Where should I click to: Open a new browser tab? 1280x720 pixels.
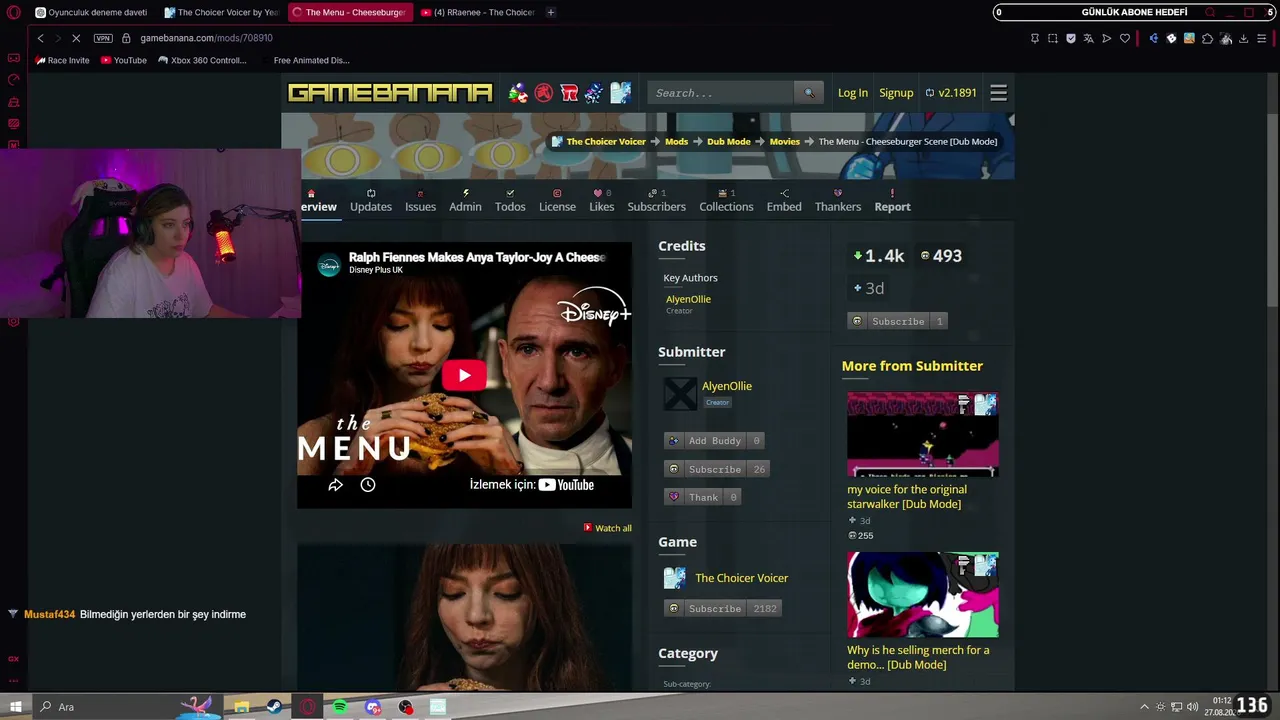click(551, 12)
